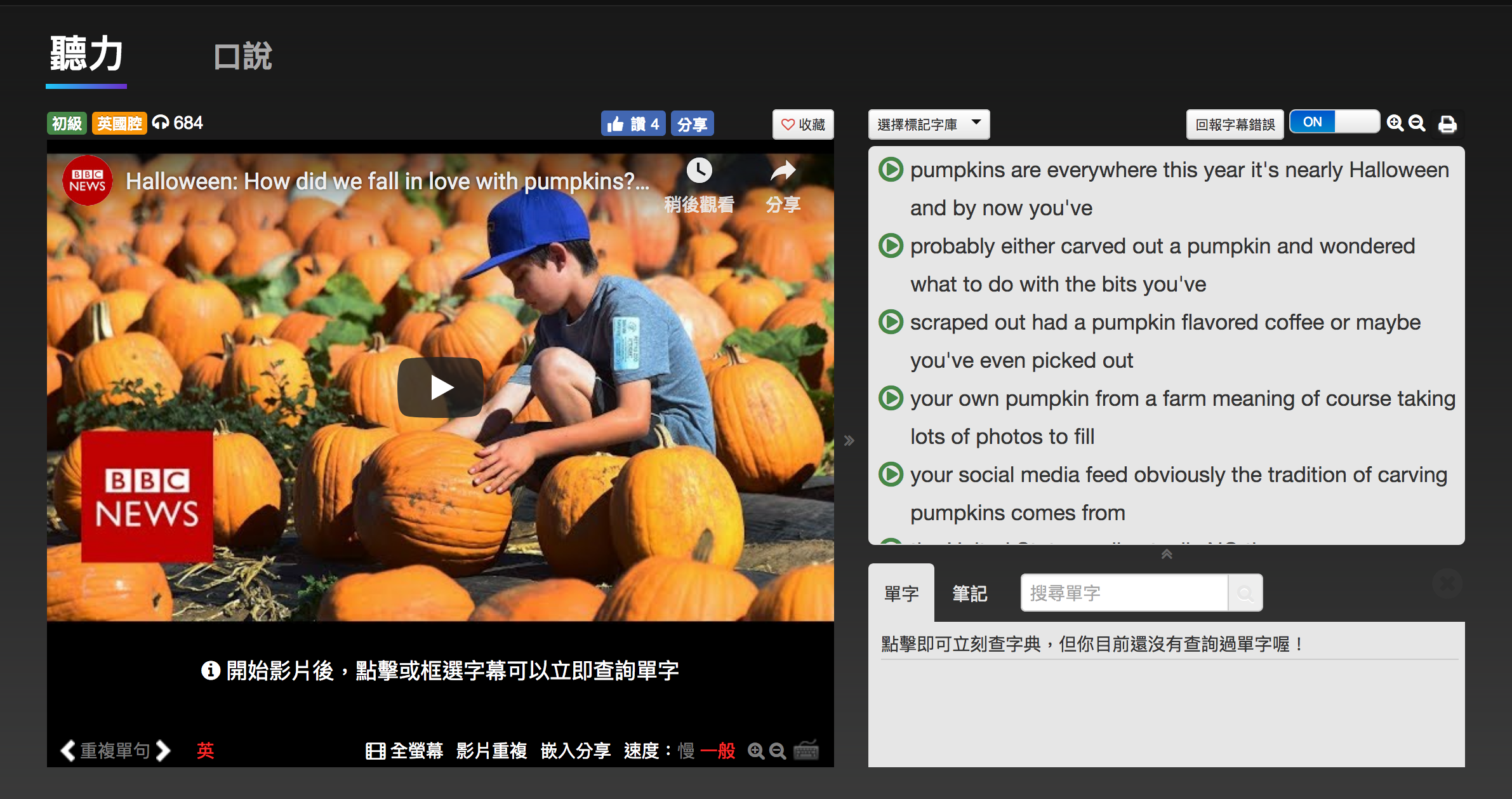Viewport: 1512px width, 799px height.
Task: Play the line starting 'your own pumpkin from a farm'
Action: 891,398
